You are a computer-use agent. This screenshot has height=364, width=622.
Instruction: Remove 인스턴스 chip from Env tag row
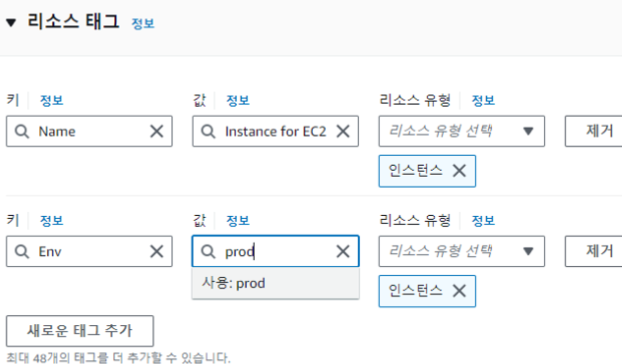click(459, 291)
